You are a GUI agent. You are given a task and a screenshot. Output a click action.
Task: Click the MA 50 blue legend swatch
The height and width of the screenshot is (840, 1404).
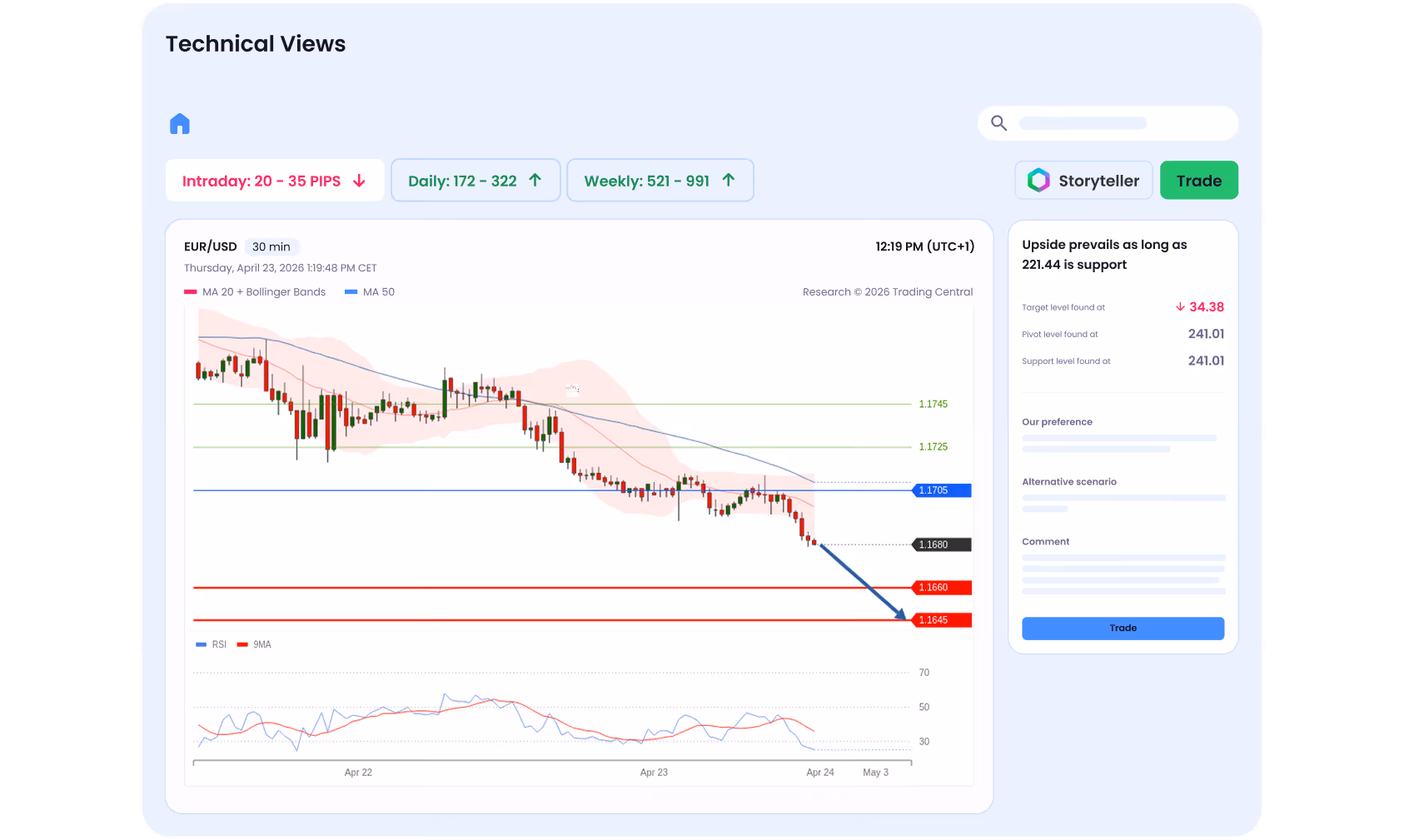tap(351, 292)
